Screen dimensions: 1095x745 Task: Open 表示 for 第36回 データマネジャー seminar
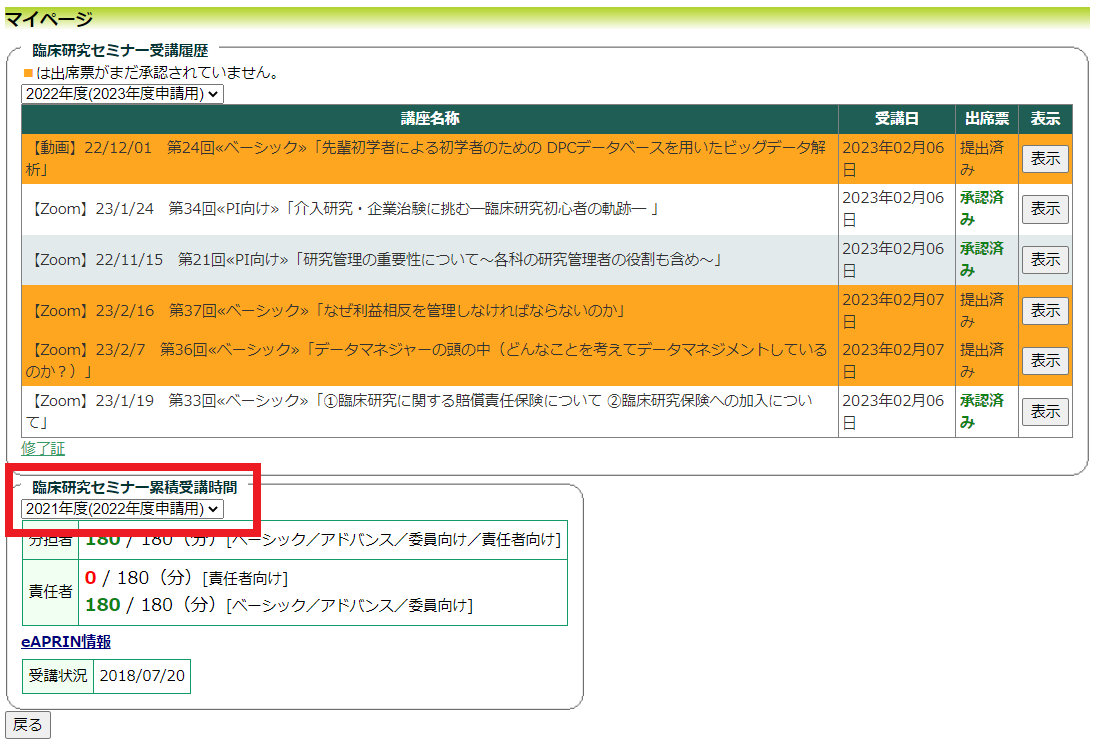click(x=1045, y=361)
